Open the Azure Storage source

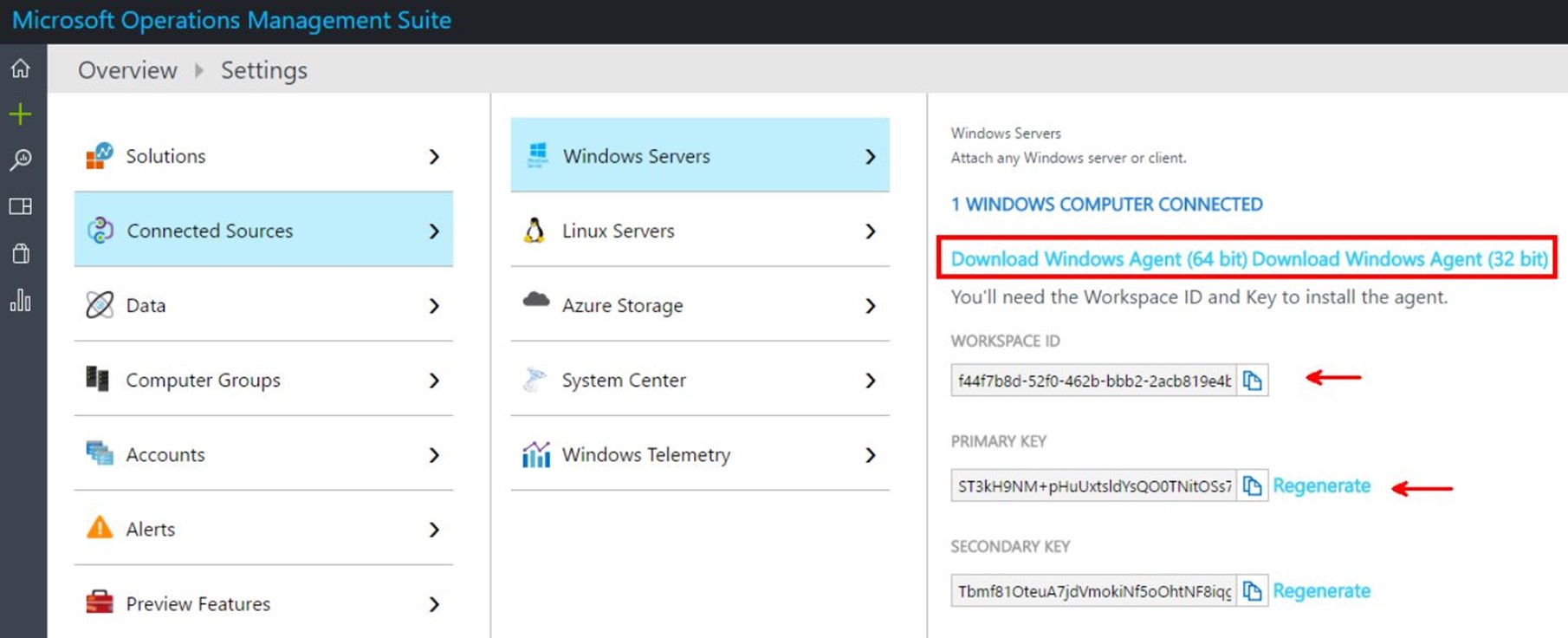tap(700, 304)
